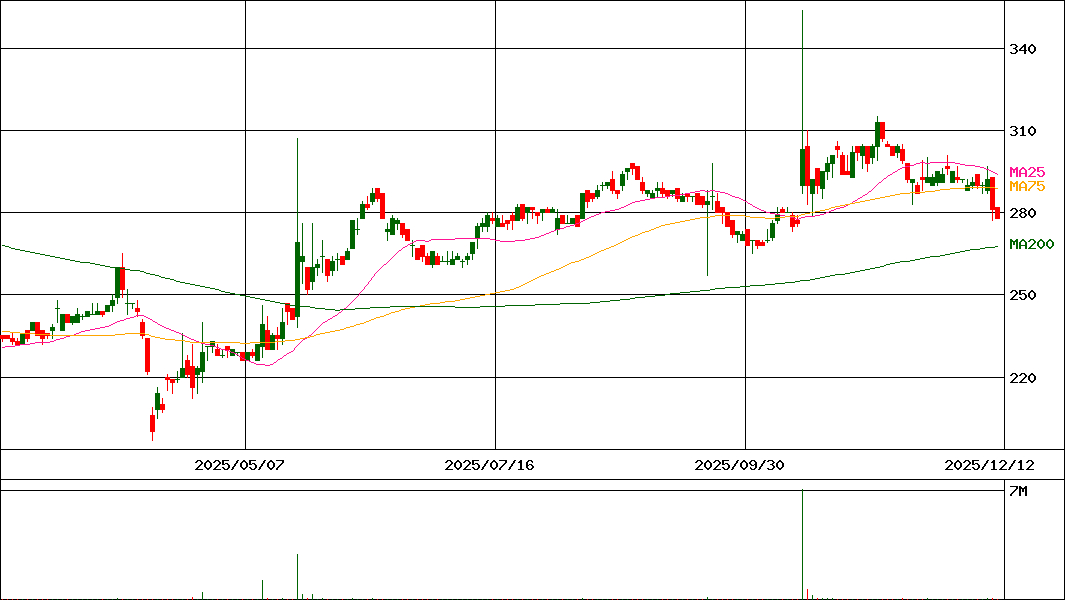Click the lowest red candlestick on the chart
Image resolution: width=1065 pixels, height=600 pixels.
click(x=152, y=424)
